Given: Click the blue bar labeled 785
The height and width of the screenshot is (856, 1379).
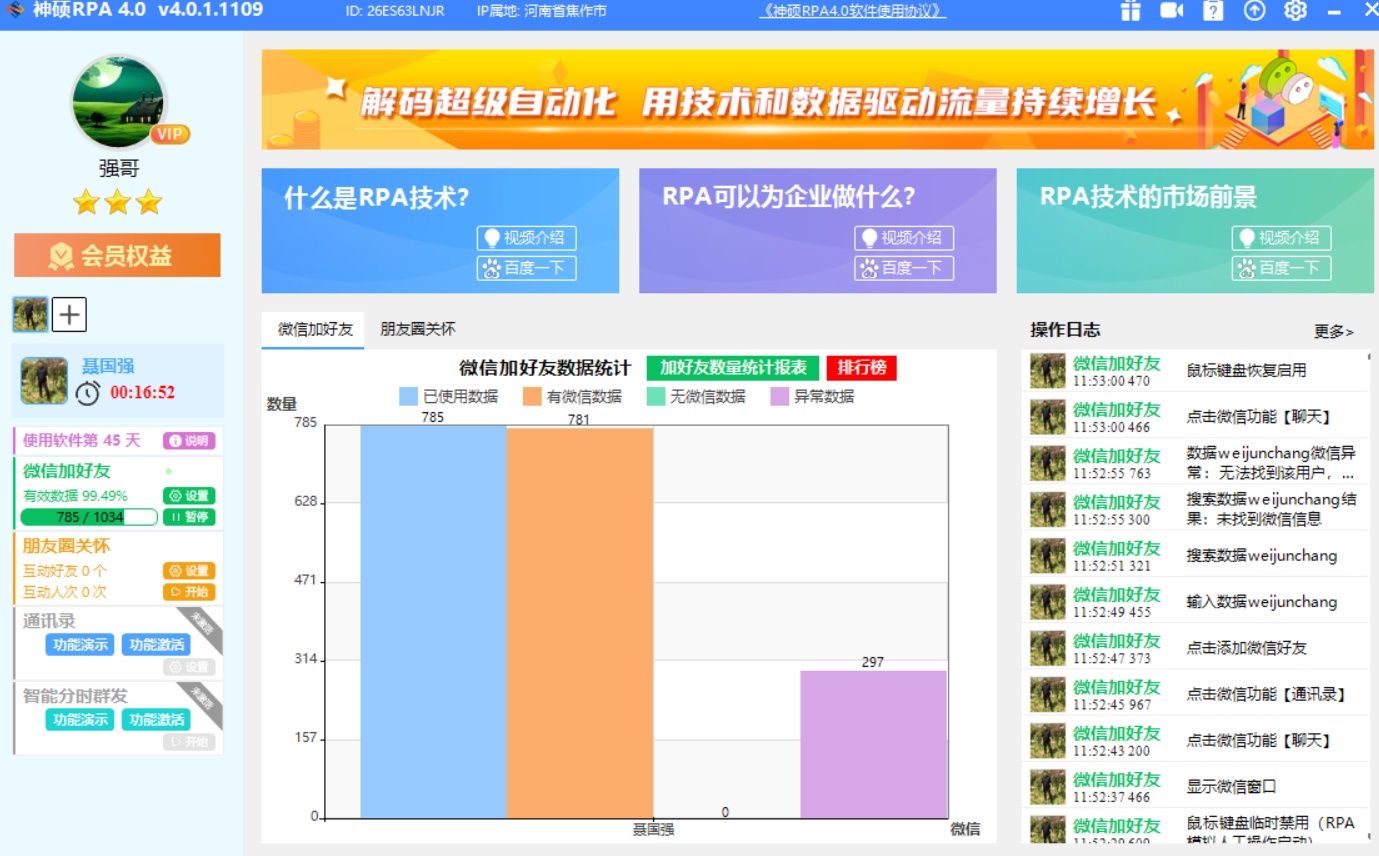Looking at the screenshot, I should pyautogui.click(x=433, y=622).
